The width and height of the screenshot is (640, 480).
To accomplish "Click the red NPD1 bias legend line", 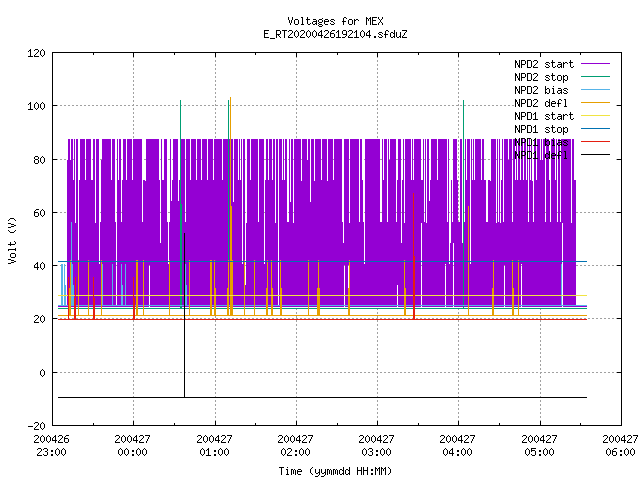I will (595, 142).
